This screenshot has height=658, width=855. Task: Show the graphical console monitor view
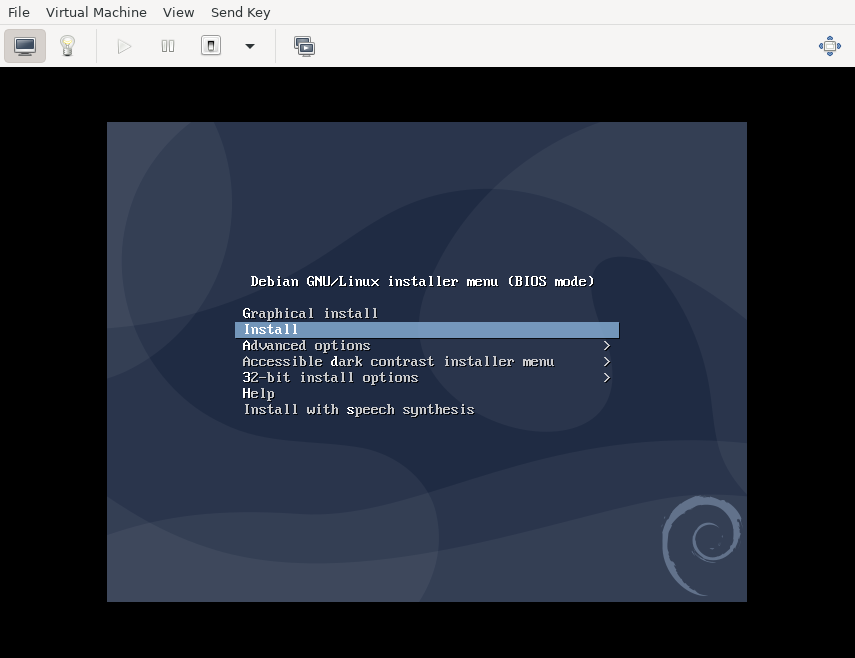pyautogui.click(x=25, y=46)
